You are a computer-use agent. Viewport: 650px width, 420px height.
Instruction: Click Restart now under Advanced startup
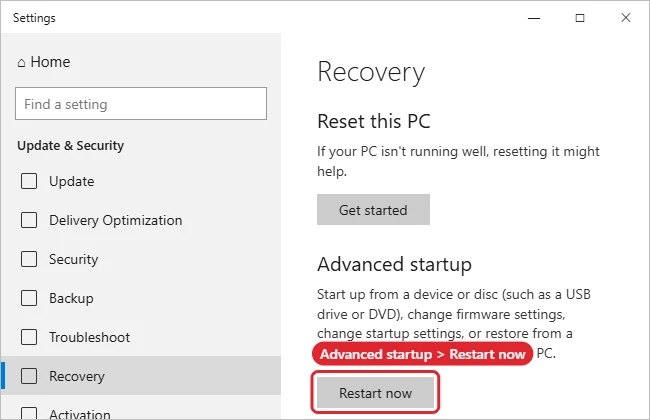[375, 393]
